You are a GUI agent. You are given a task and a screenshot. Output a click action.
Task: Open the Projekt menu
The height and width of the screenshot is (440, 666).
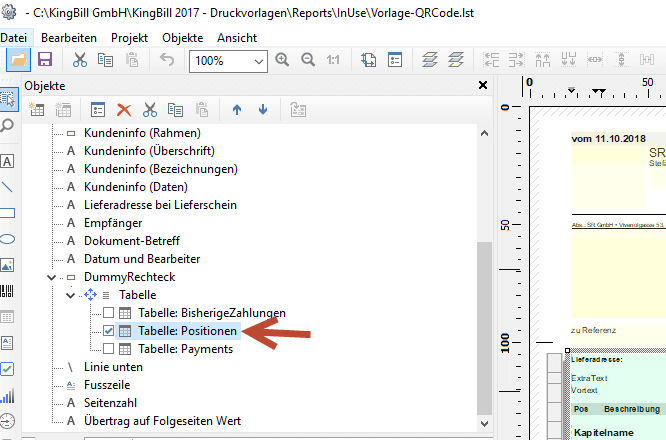[130, 38]
